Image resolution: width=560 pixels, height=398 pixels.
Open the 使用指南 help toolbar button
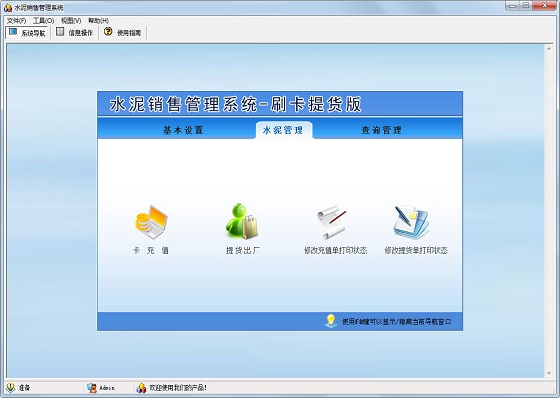pyautogui.click(x=122, y=33)
